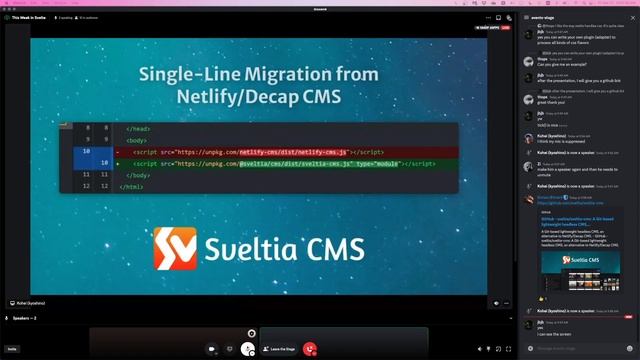Collapse the Speakers section
This screenshot has height=360, width=640.
[x=511, y=318]
